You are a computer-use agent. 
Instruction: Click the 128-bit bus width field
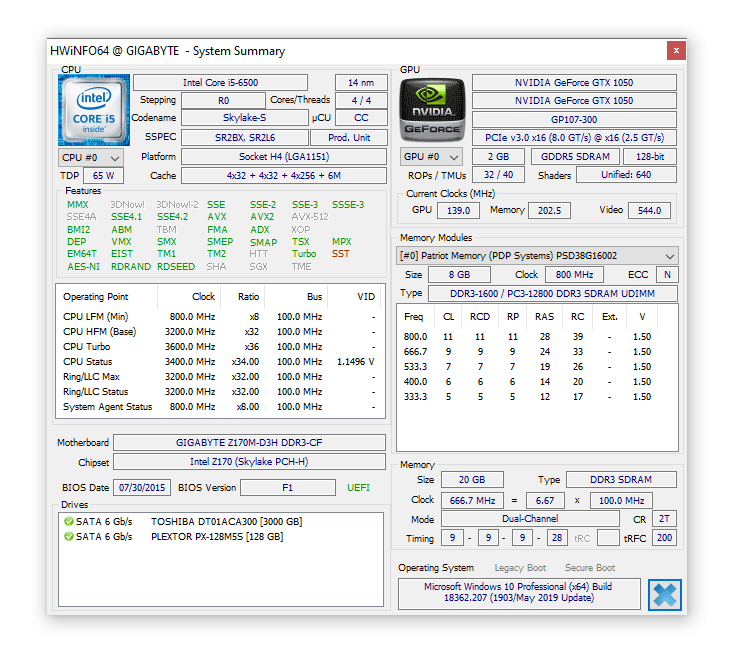(x=649, y=157)
